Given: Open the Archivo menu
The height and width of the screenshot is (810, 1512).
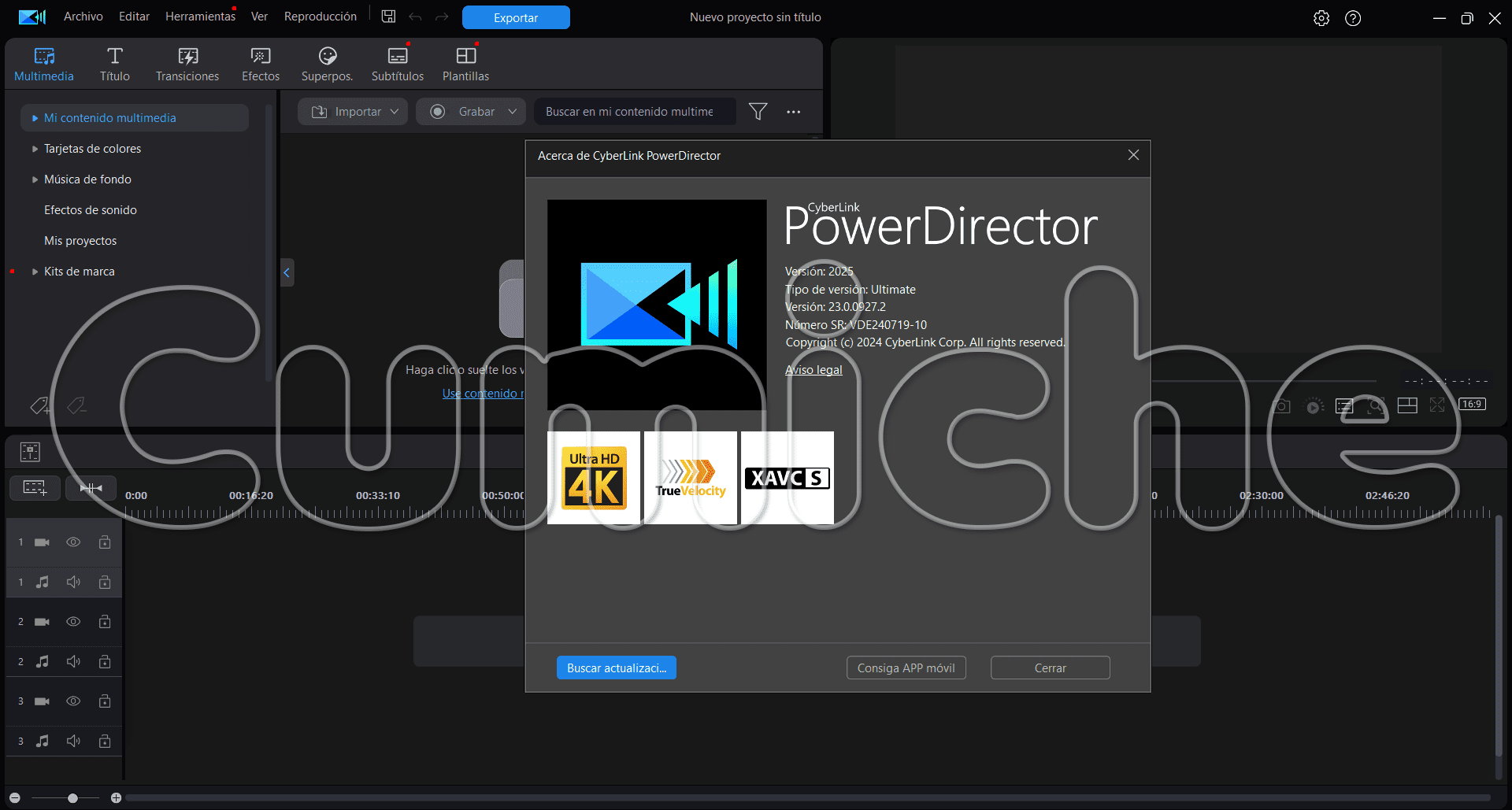Looking at the screenshot, I should pyautogui.click(x=83, y=17).
